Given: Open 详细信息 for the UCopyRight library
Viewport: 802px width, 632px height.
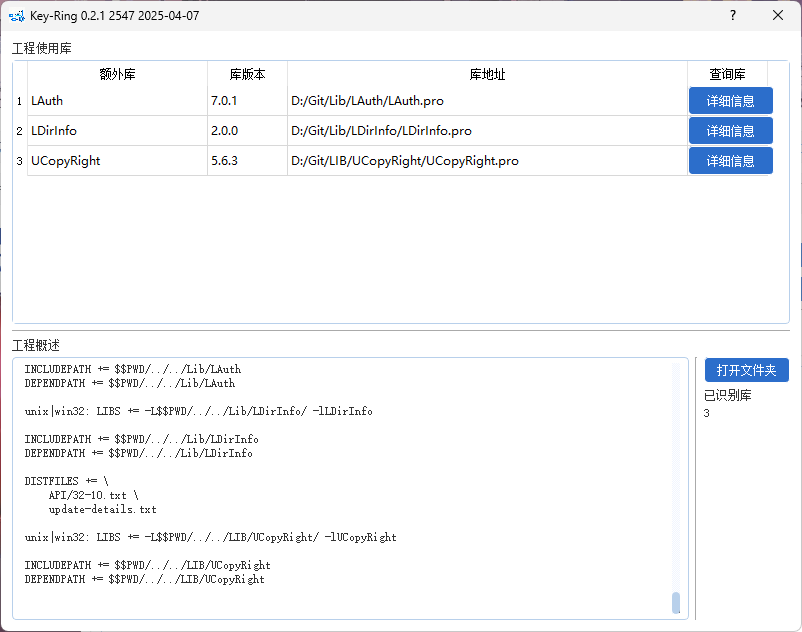Looking at the screenshot, I should point(730,161).
